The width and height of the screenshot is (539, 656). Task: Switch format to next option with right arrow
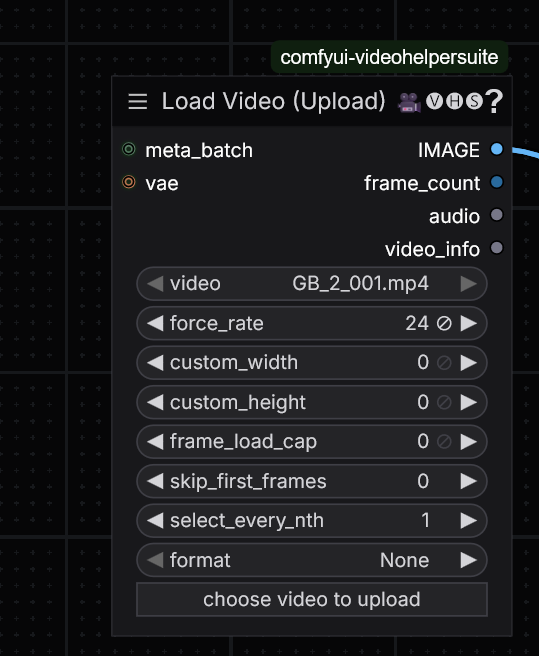coord(469,560)
